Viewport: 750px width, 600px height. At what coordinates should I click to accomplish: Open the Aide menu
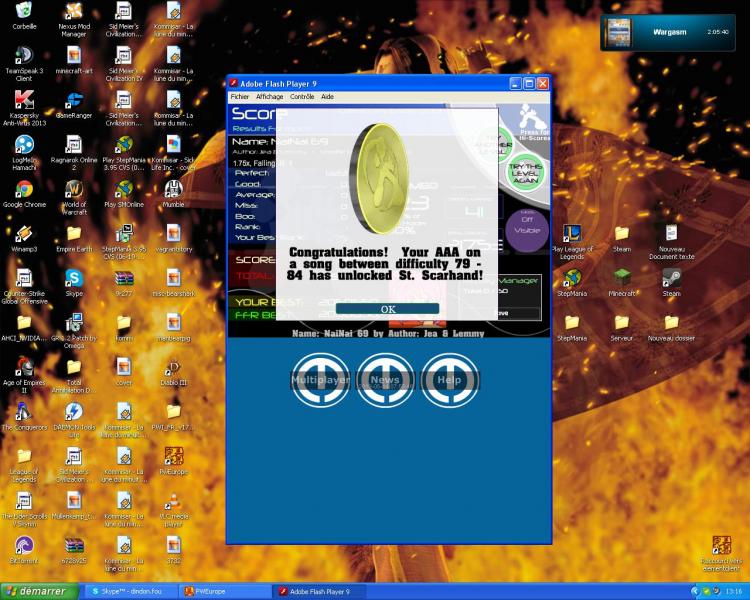(x=327, y=97)
